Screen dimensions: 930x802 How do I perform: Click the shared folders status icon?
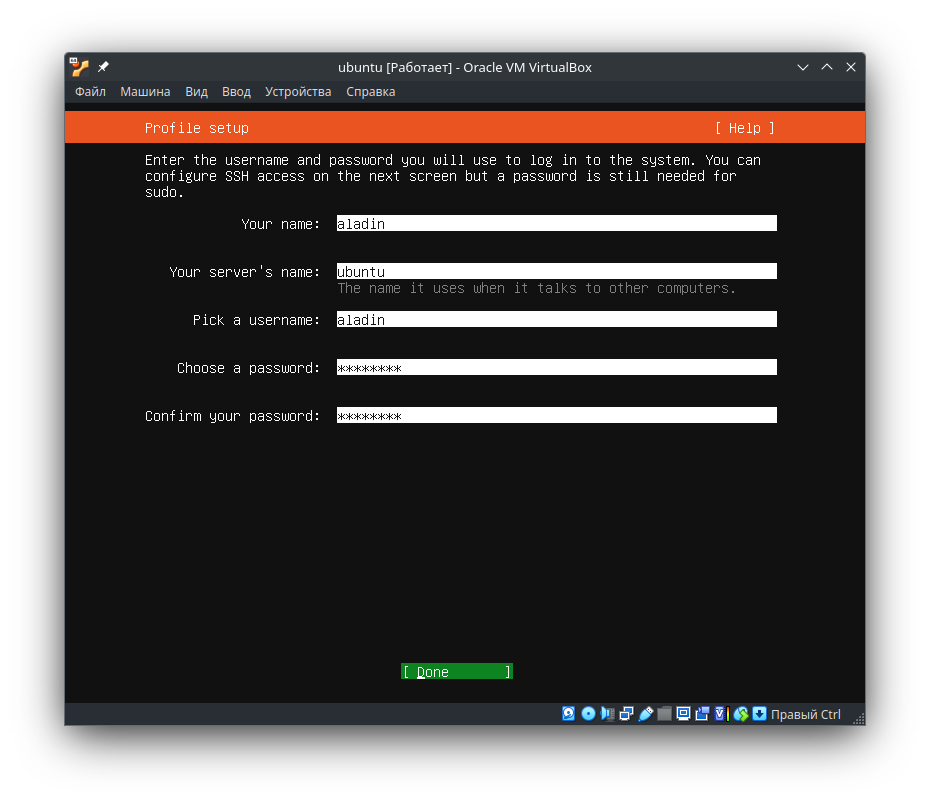pyautogui.click(x=665, y=714)
